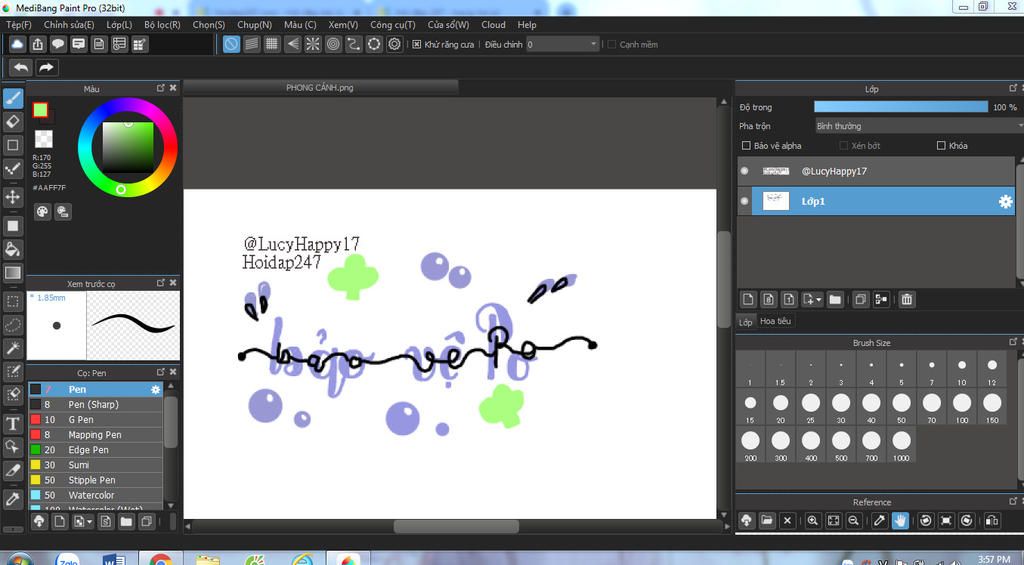1024x565 pixels.
Task: Select the Brush tool in left toolbar
Action: tap(13, 99)
